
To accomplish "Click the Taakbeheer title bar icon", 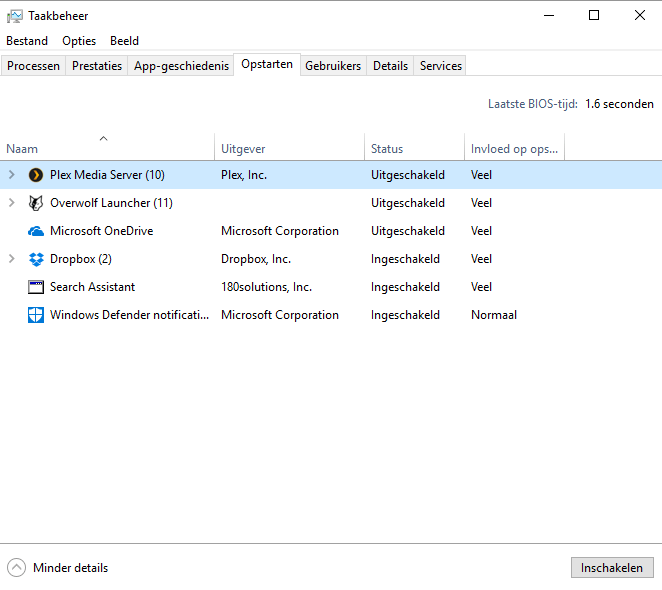I will pos(15,16).
